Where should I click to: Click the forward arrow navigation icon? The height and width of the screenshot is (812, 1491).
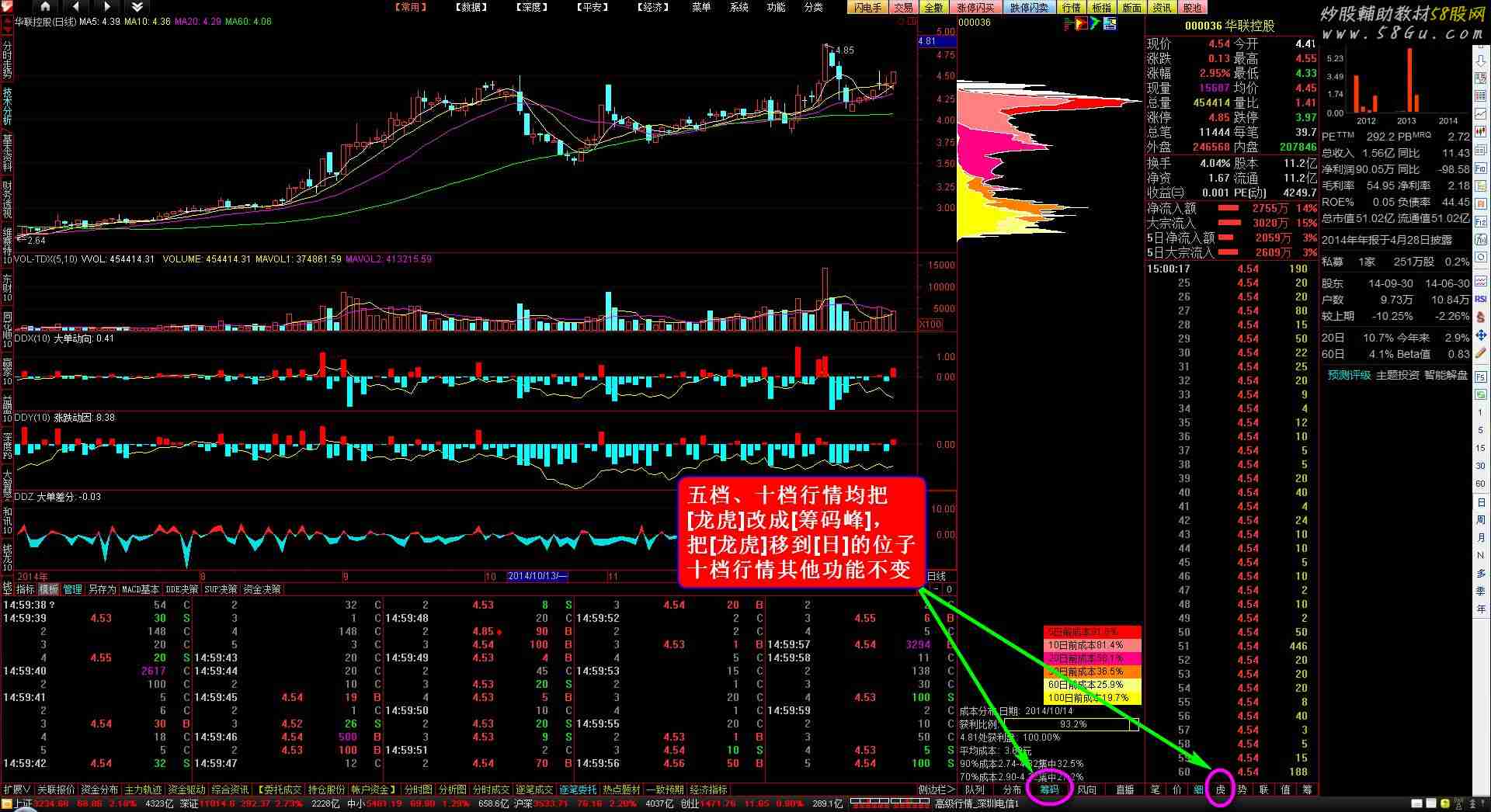(106, 7)
